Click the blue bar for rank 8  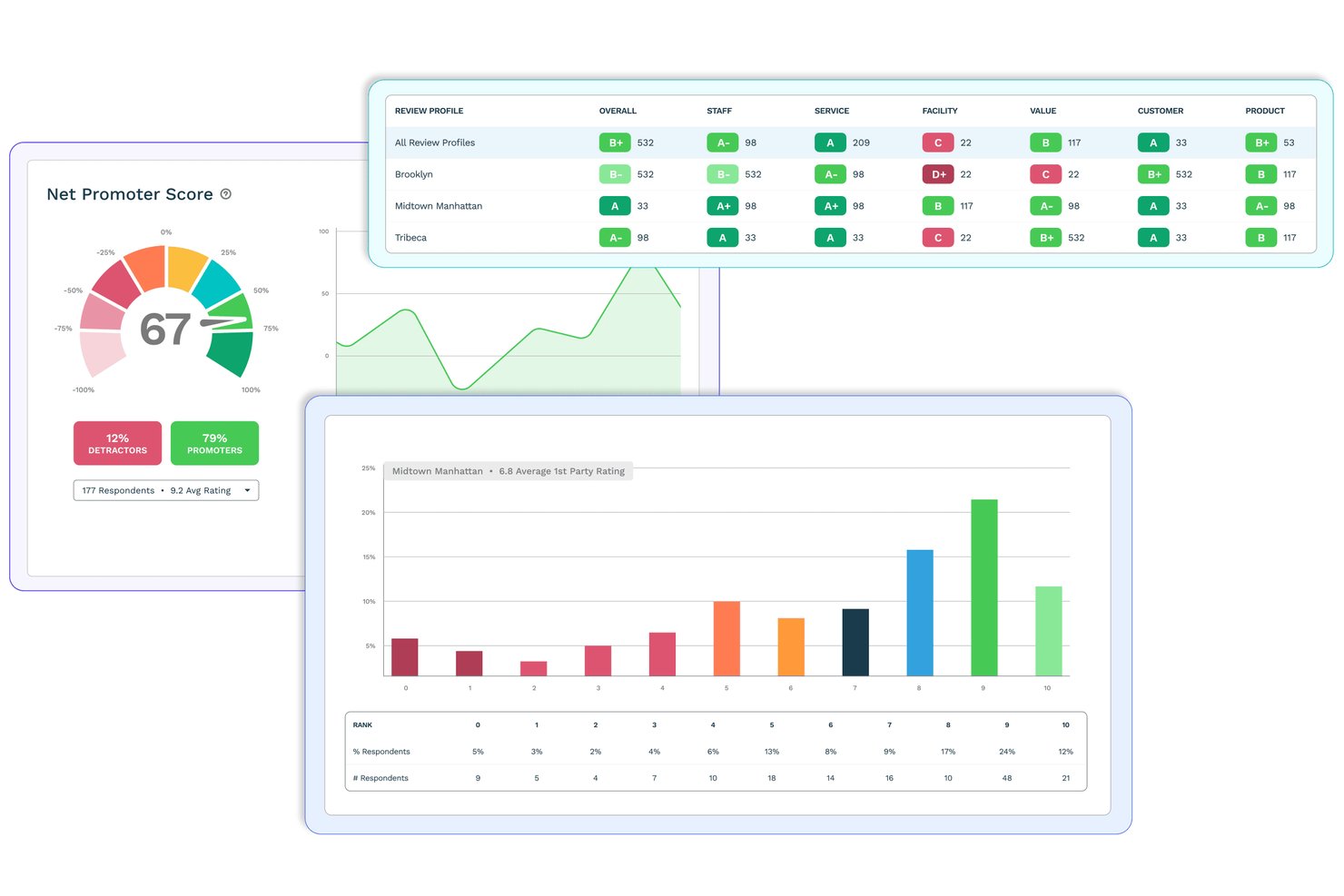pyautogui.click(x=920, y=613)
